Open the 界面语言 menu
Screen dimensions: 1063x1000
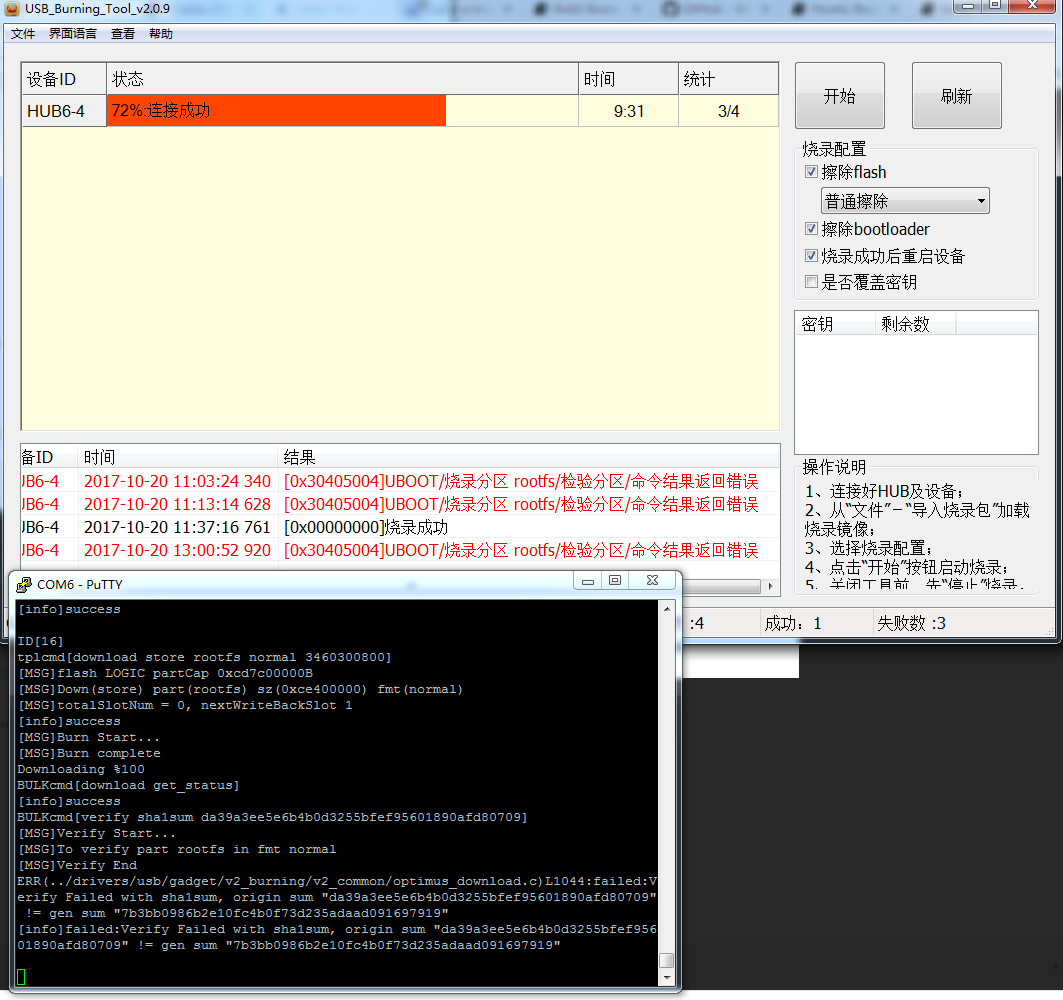(73, 34)
